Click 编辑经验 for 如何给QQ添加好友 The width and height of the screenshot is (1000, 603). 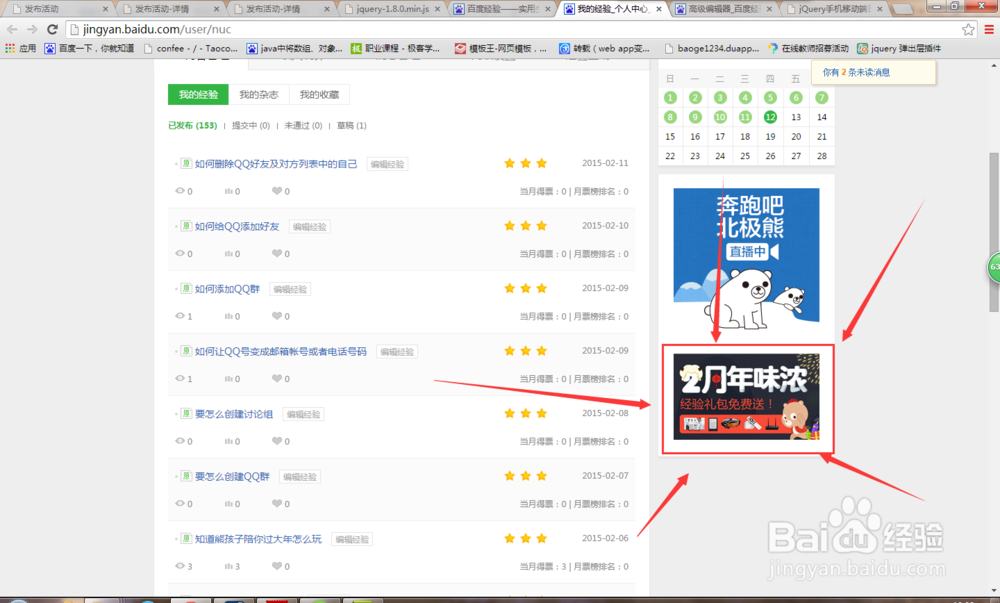310,227
